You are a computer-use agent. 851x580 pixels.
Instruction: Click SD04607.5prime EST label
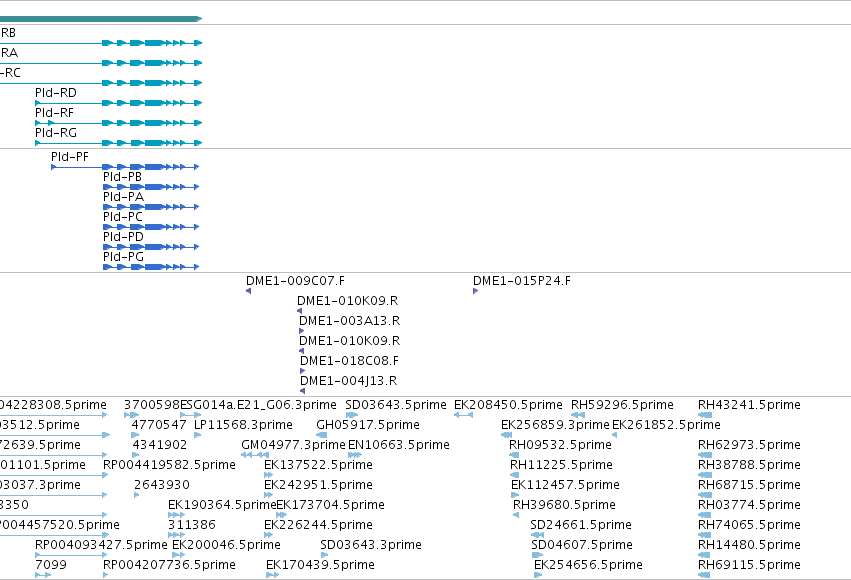(582, 545)
